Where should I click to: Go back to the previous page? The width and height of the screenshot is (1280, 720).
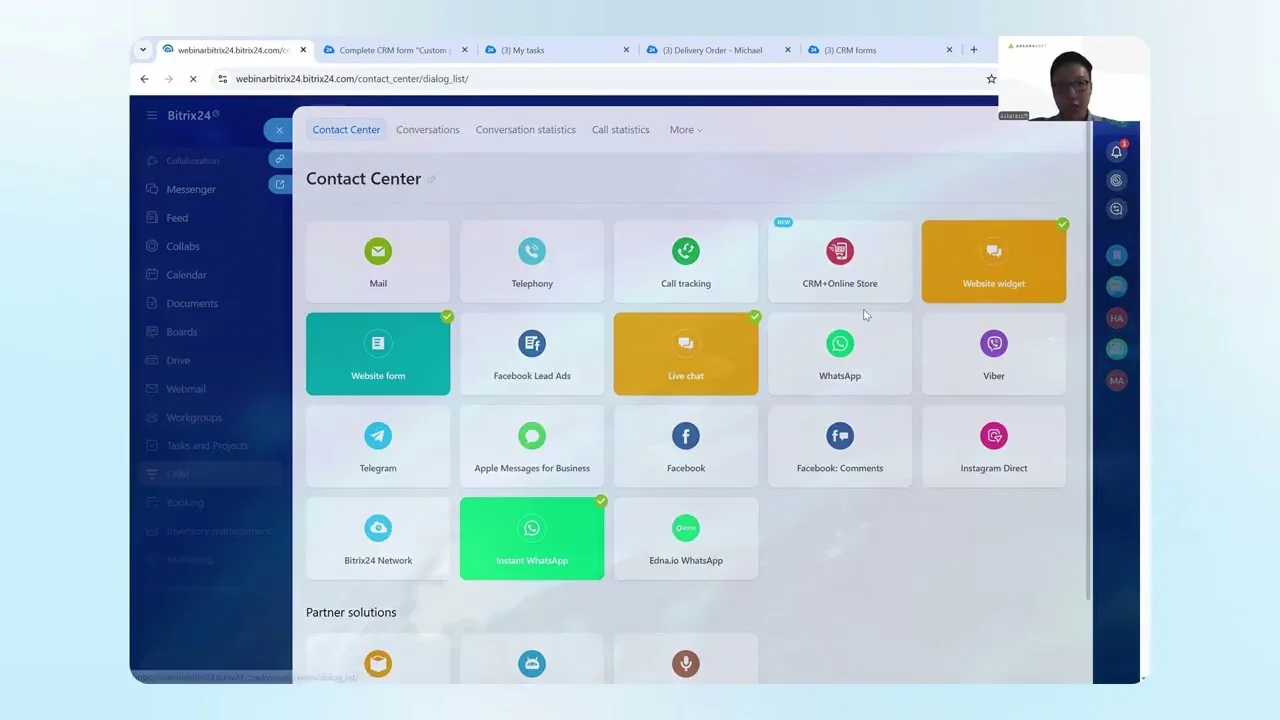tap(145, 79)
